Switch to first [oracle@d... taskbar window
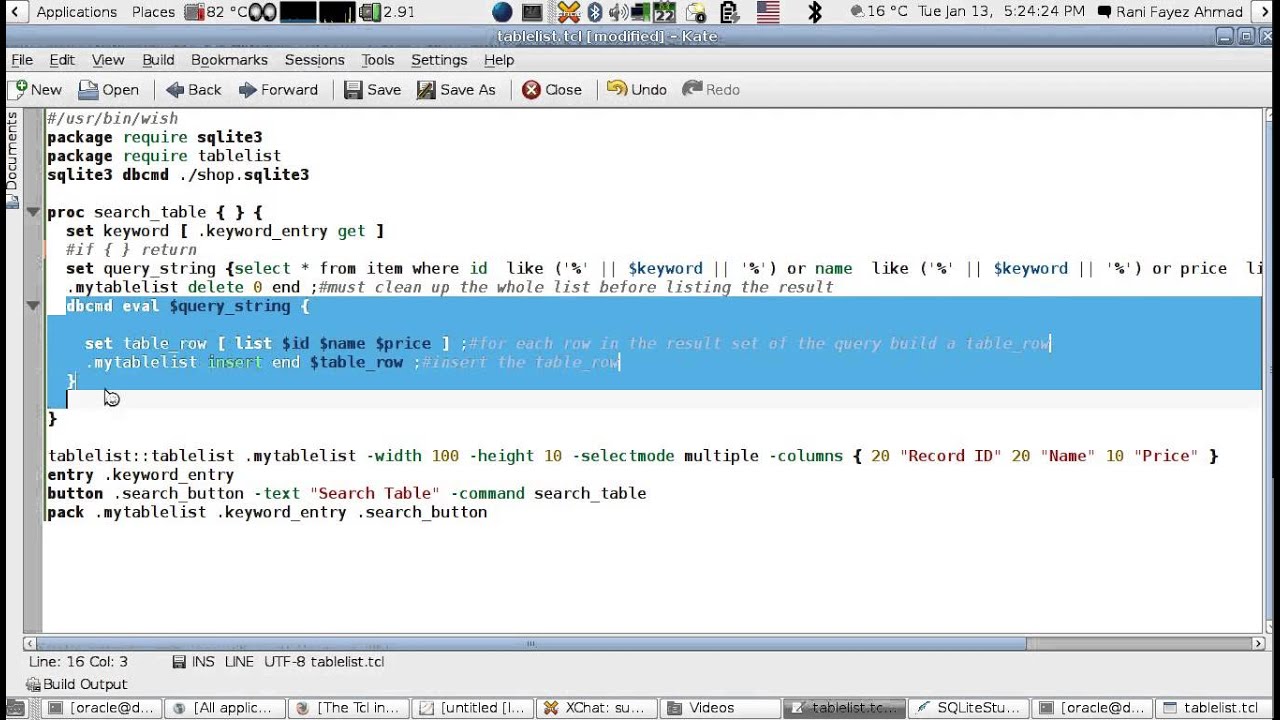This screenshot has height=720, width=1280. 100,708
